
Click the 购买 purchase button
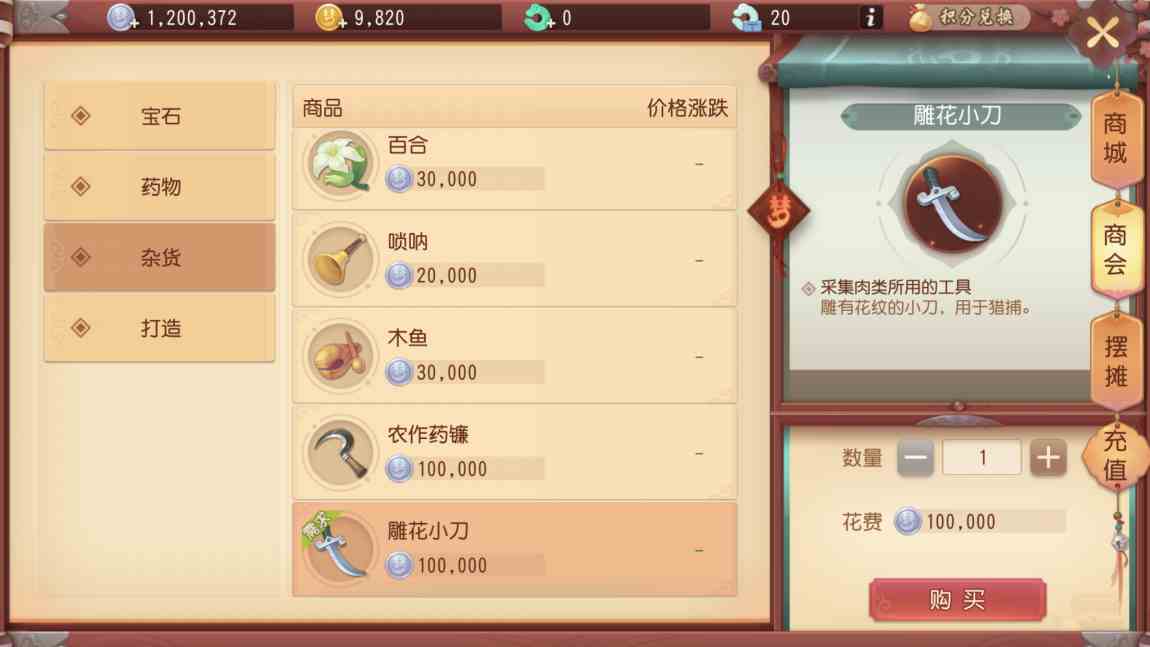tap(957, 599)
